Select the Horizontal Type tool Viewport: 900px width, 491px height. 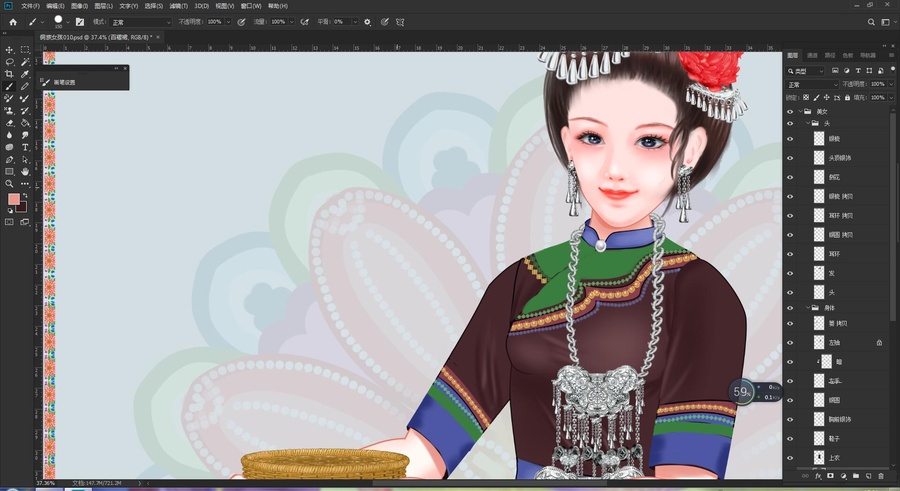coord(25,148)
